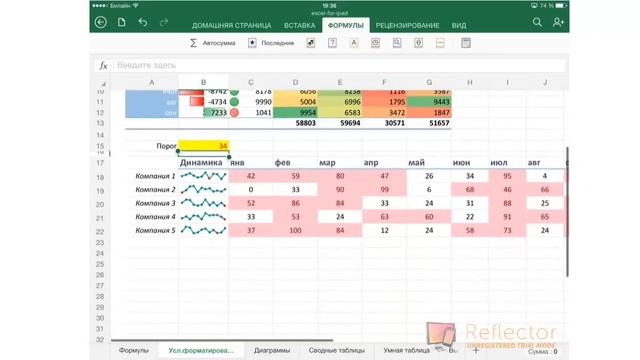Select the cell 3472 in row 12
Screen dimensions: 640x360
pyautogui.click(x=384, y=113)
